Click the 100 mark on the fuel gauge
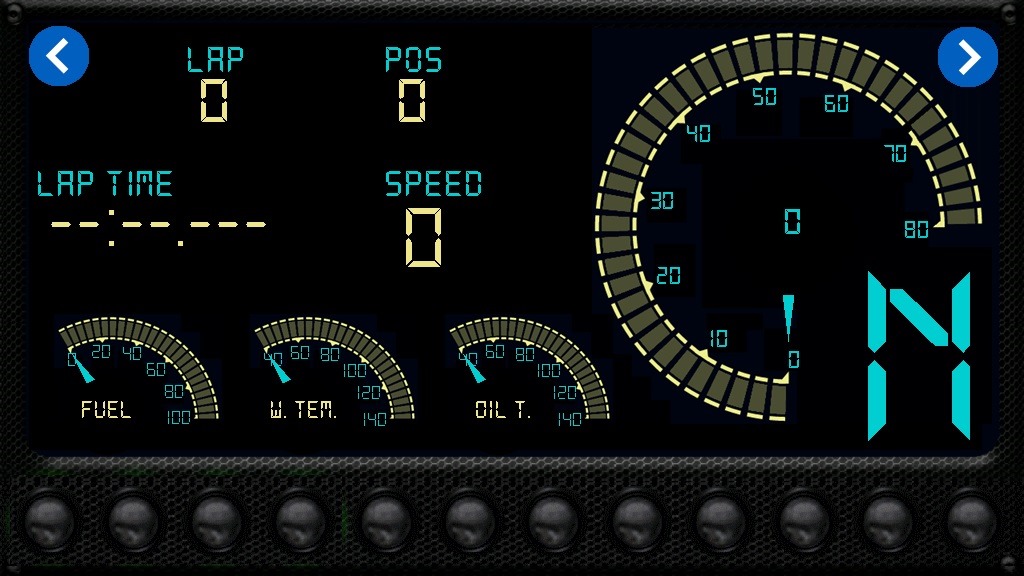Viewport: 1024px width, 576px height. (x=178, y=418)
